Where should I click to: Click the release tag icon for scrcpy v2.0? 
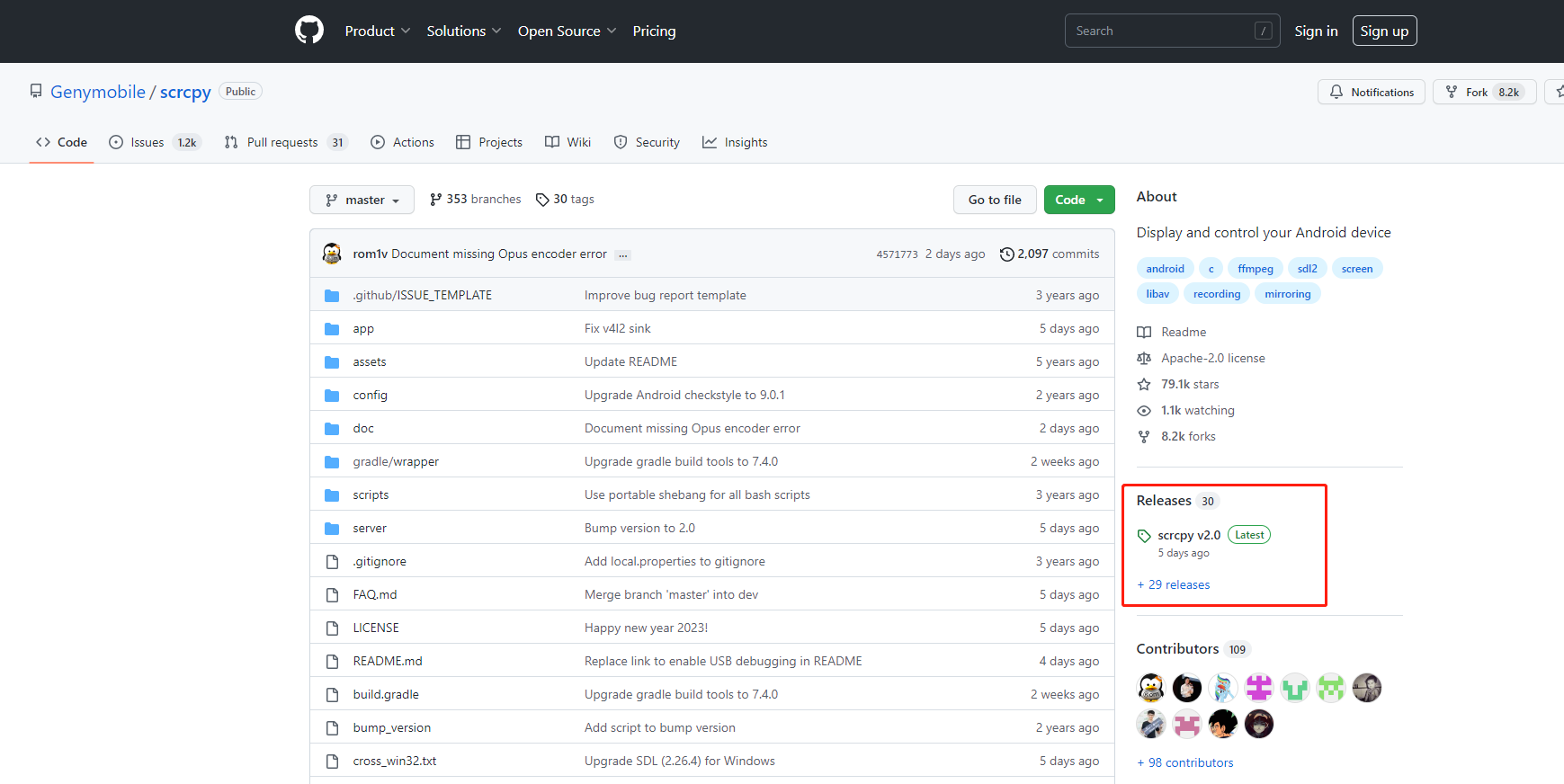point(1144,536)
